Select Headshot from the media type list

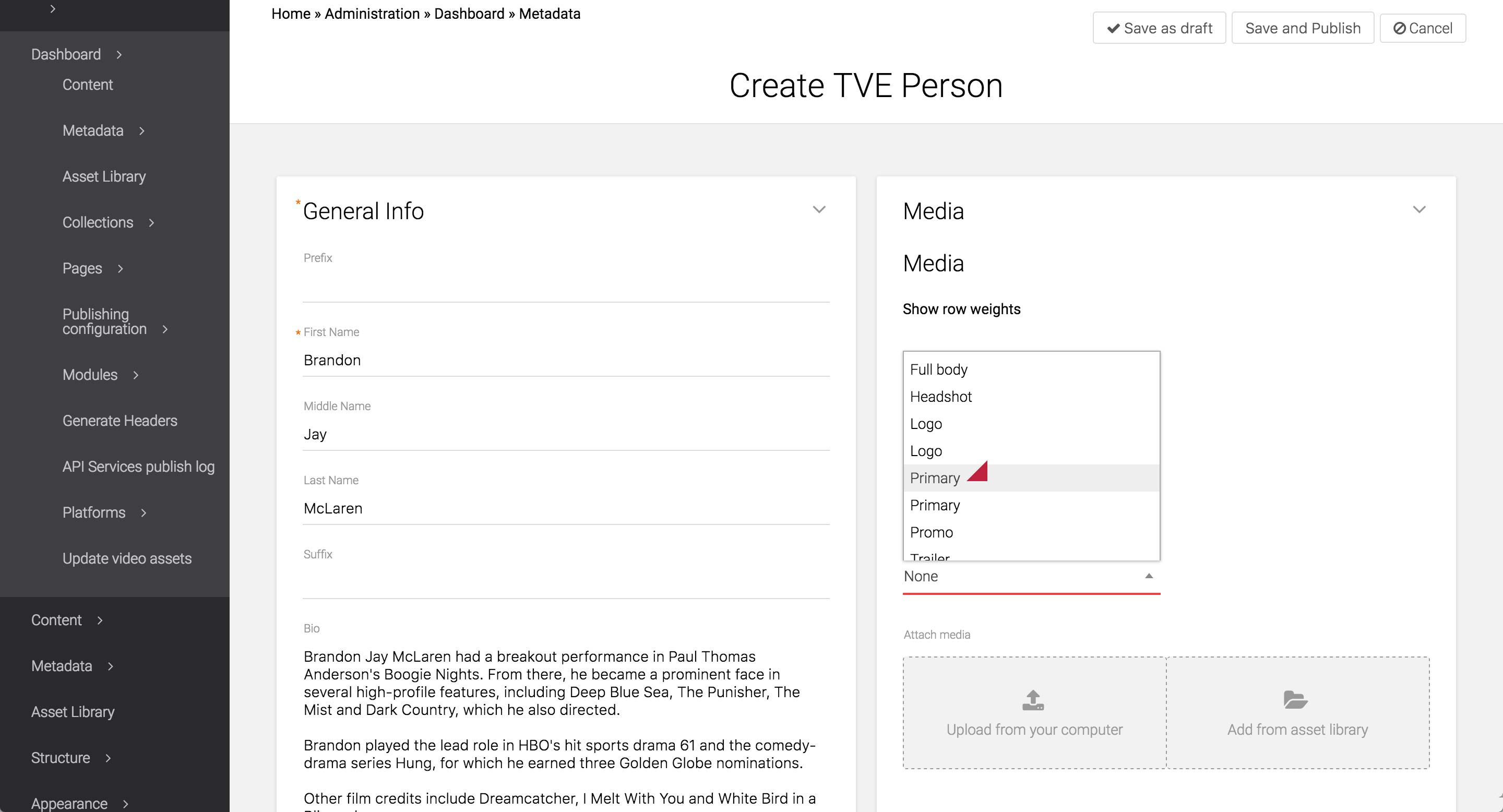pyautogui.click(x=940, y=397)
